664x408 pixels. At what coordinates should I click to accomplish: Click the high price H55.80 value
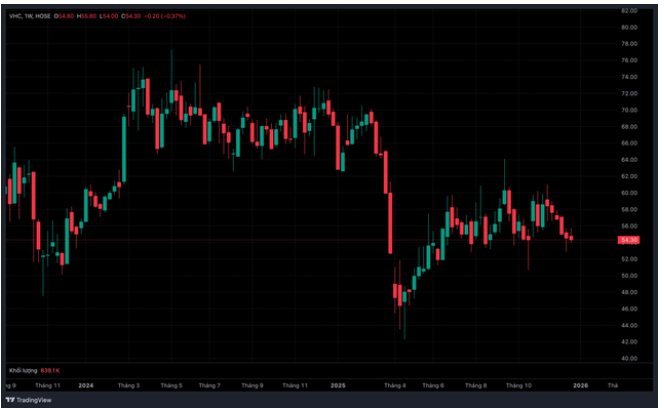(x=87, y=16)
